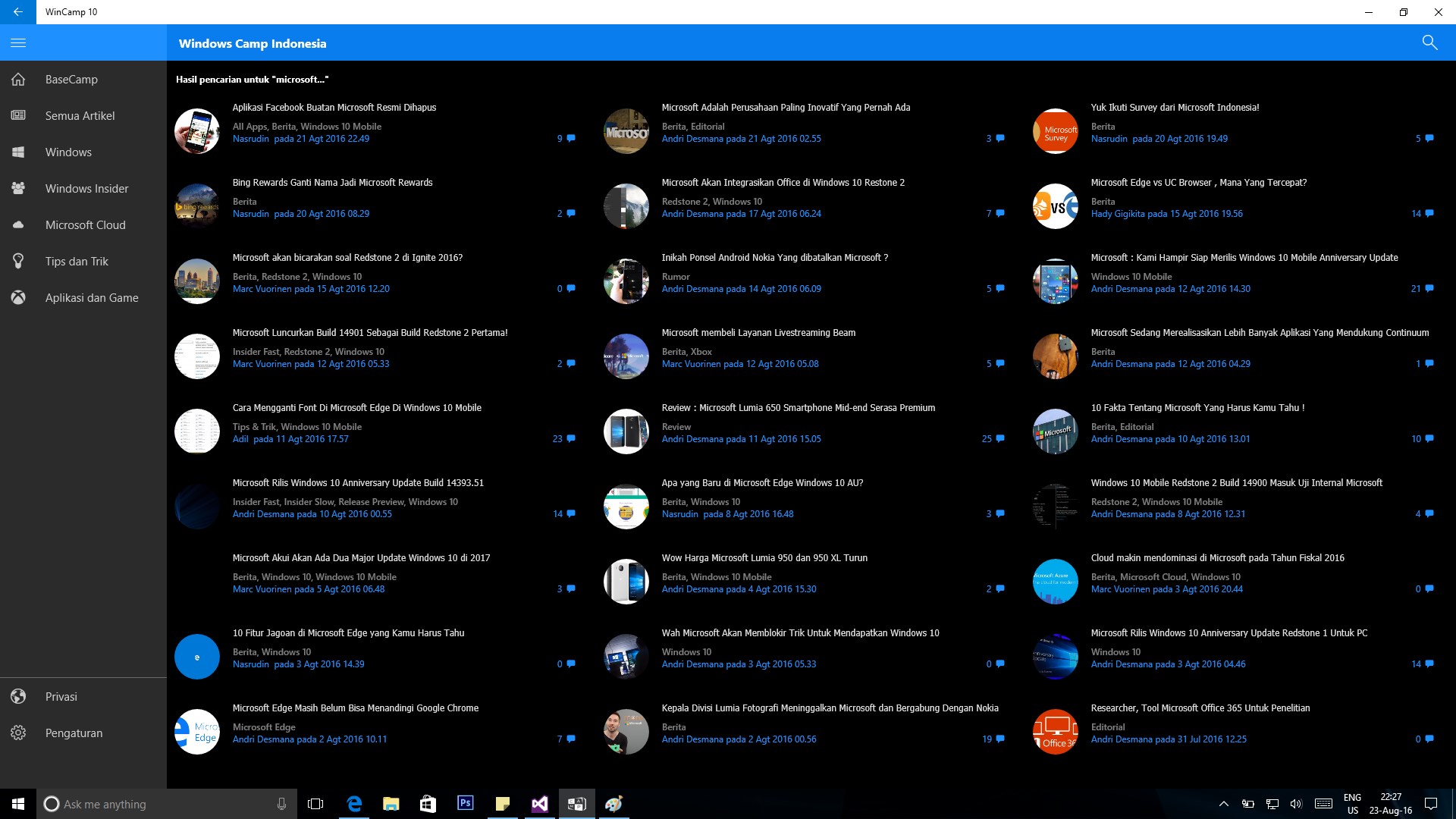Expand the Microsoft Cloud section
The width and height of the screenshot is (1456, 819).
point(85,225)
